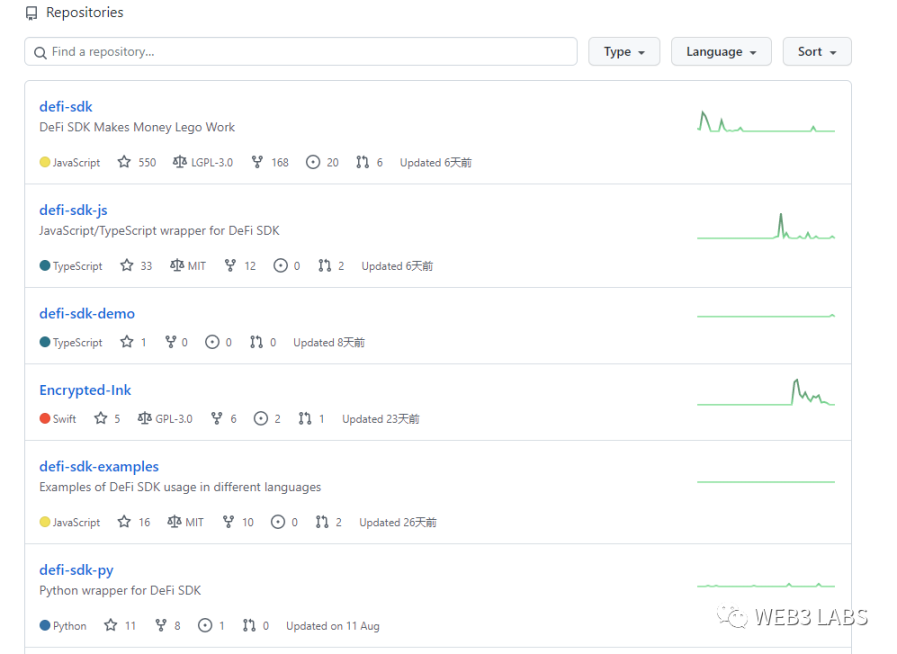897x654 pixels.
Task: Click the 33 stars count in defi-sdk-js row
Action: pos(146,266)
